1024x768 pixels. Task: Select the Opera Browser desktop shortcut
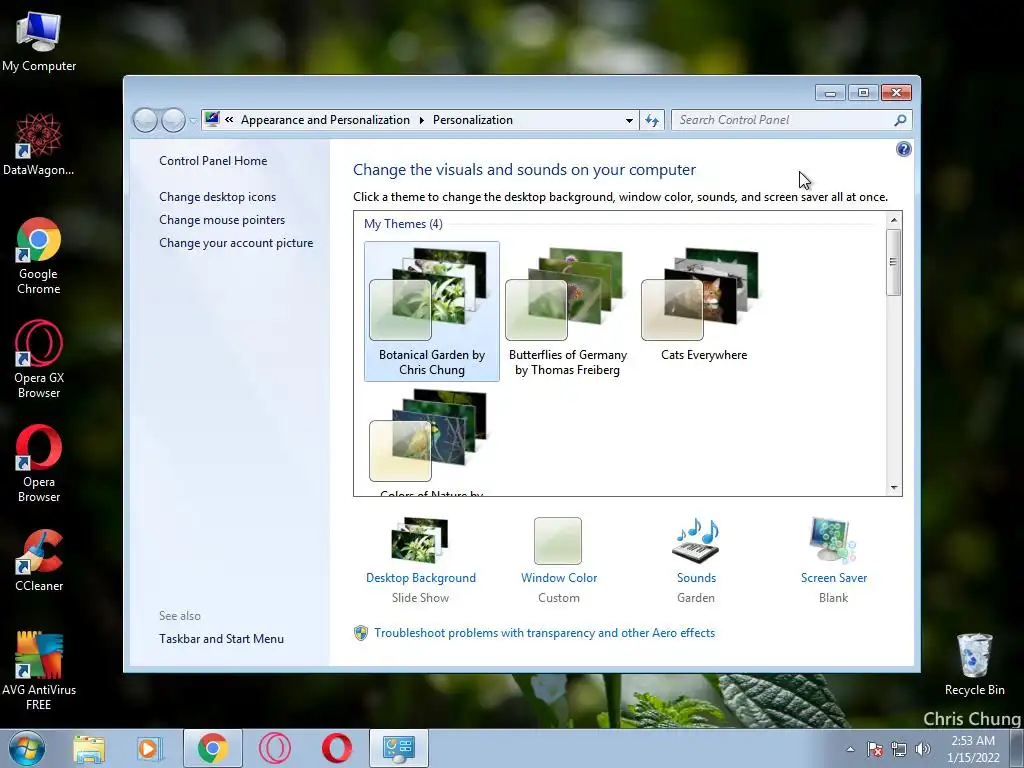[x=39, y=463]
